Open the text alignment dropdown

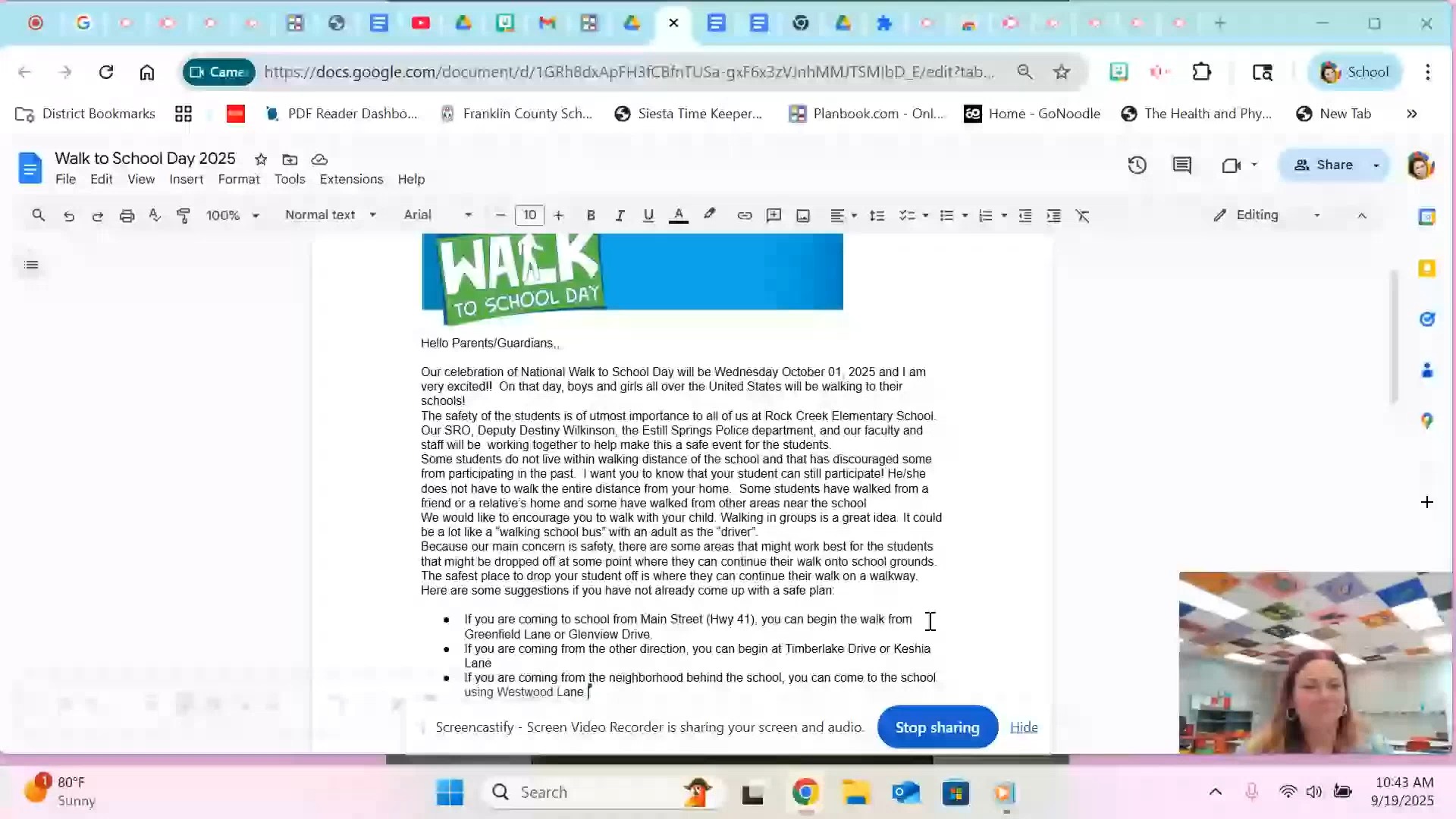pyautogui.click(x=843, y=216)
